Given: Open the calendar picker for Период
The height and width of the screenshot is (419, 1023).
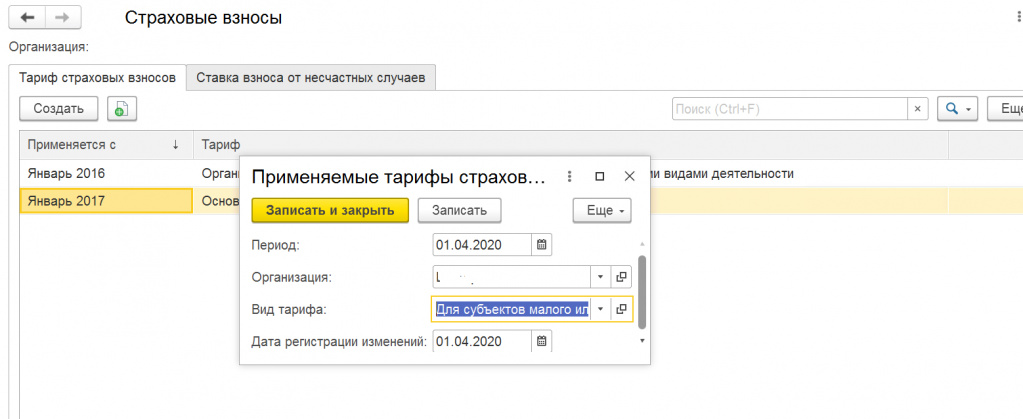Looking at the screenshot, I should [x=541, y=244].
